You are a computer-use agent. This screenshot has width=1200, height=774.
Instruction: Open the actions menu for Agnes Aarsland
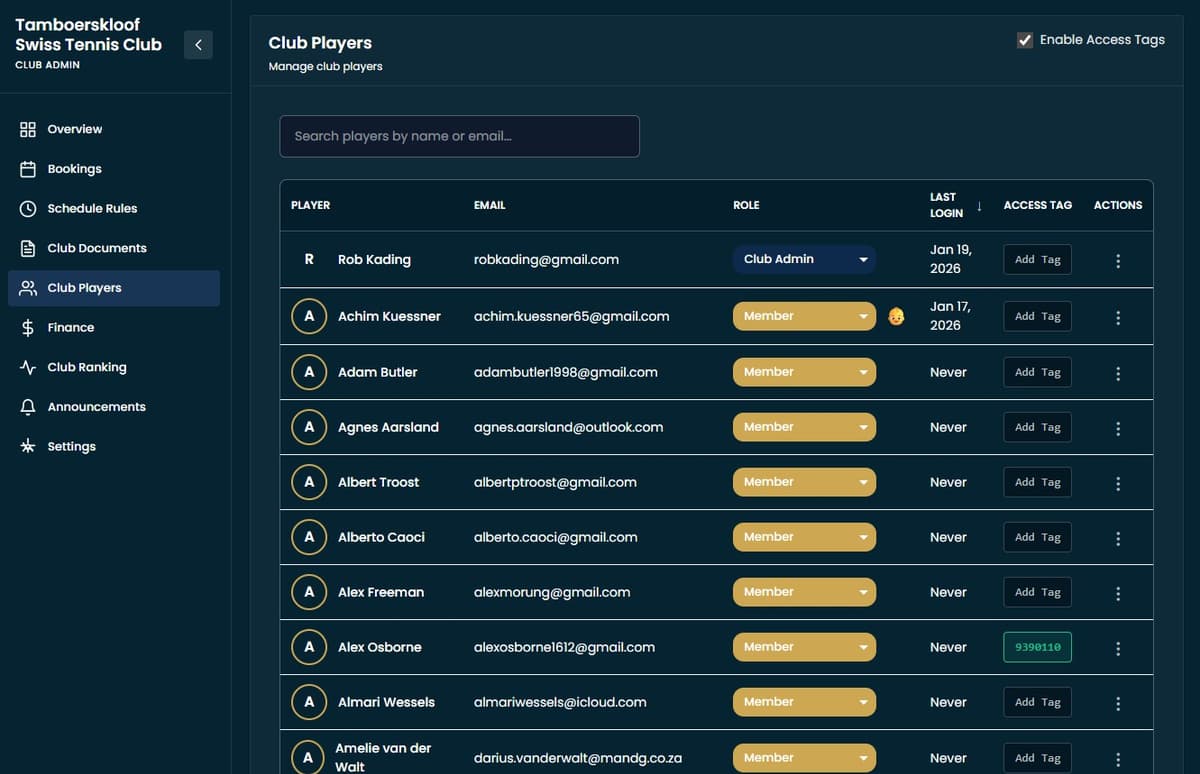pyautogui.click(x=1118, y=428)
